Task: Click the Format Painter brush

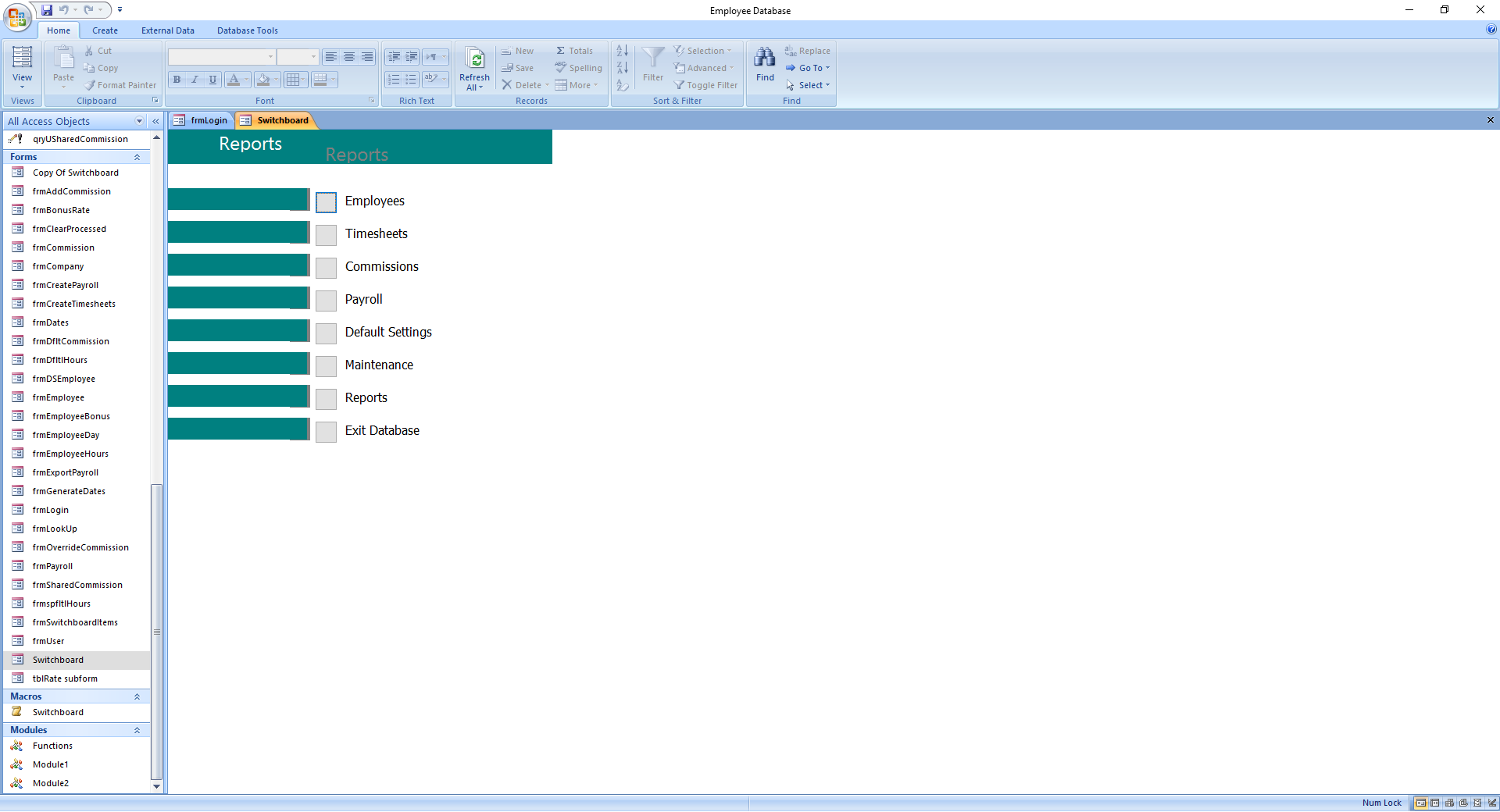Action: (x=120, y=85)
